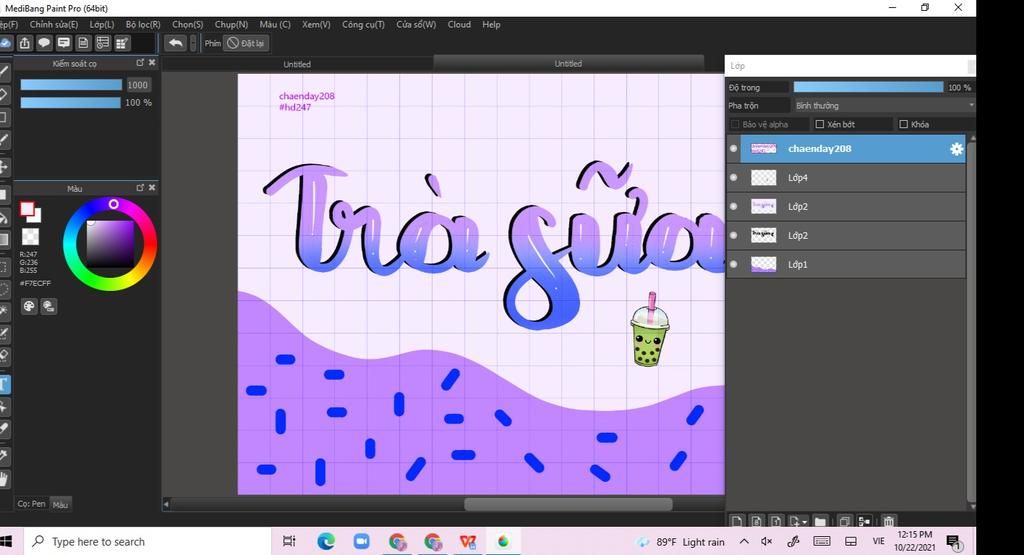Merge layer down icon
The image size is (1024, 555).
click(x=865, y=522)
